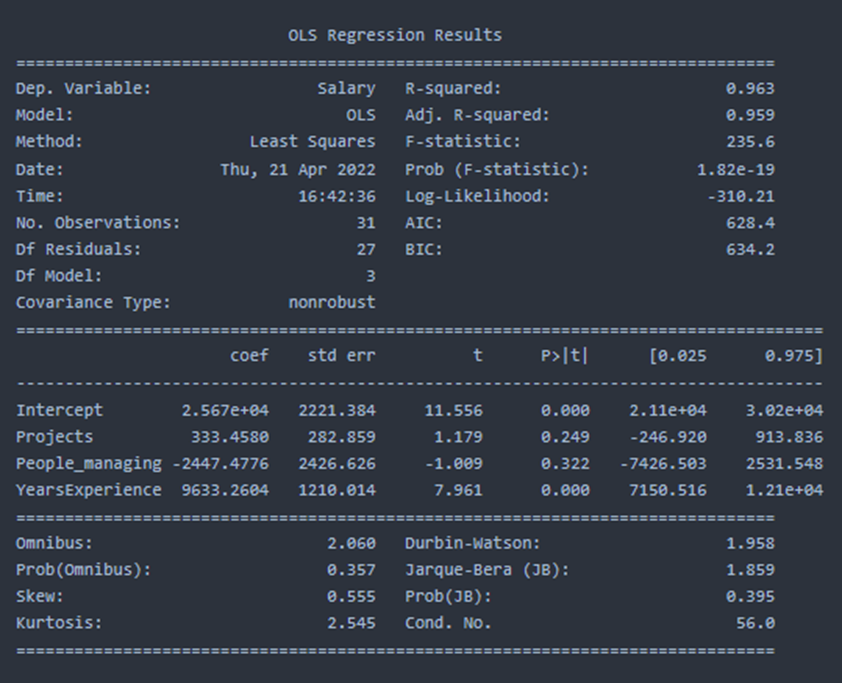Click the coef column header
Viewport: 842px width, 683px height.
pos(249,355)
